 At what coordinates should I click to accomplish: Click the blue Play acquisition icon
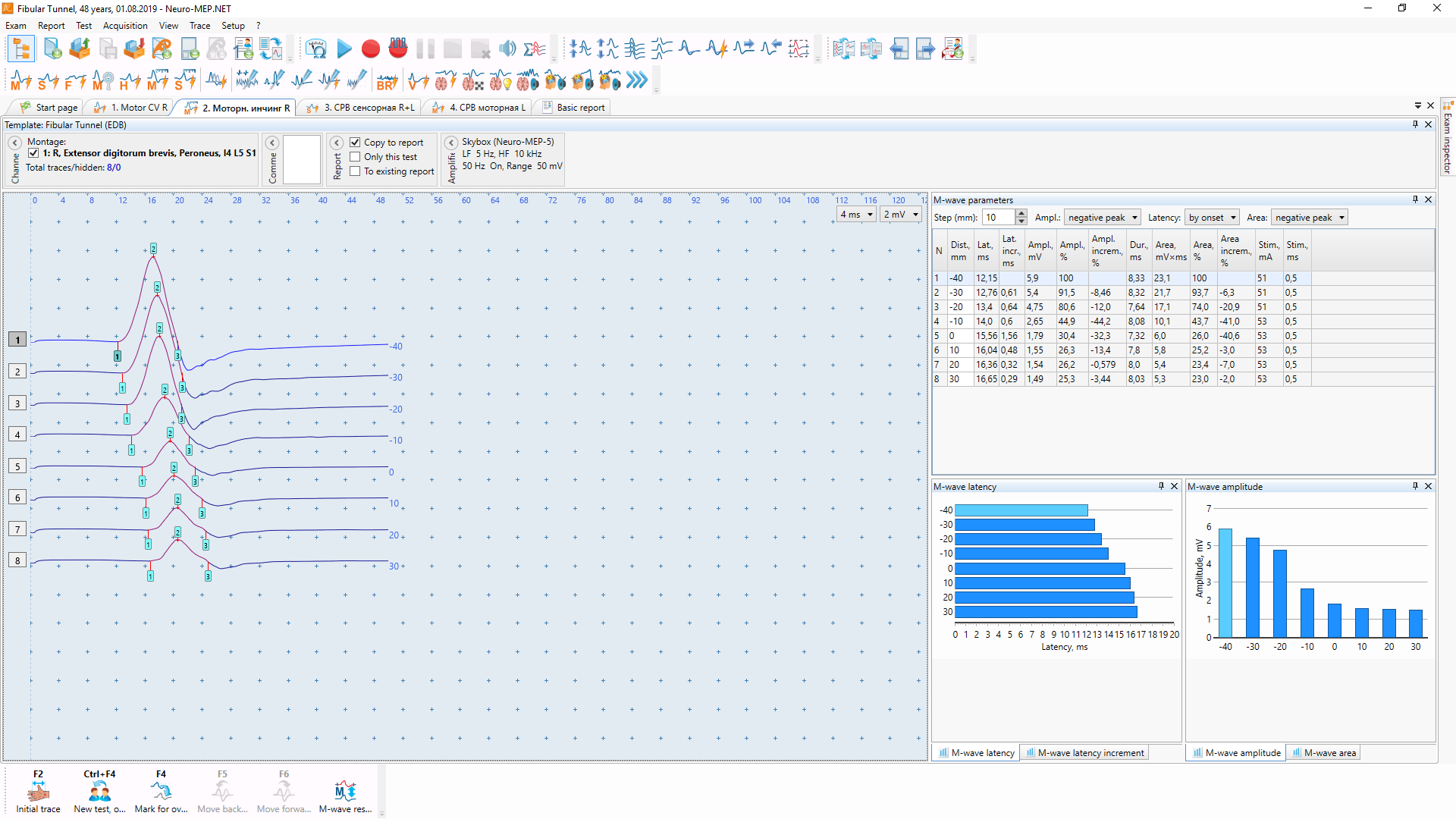coord(344,49)
